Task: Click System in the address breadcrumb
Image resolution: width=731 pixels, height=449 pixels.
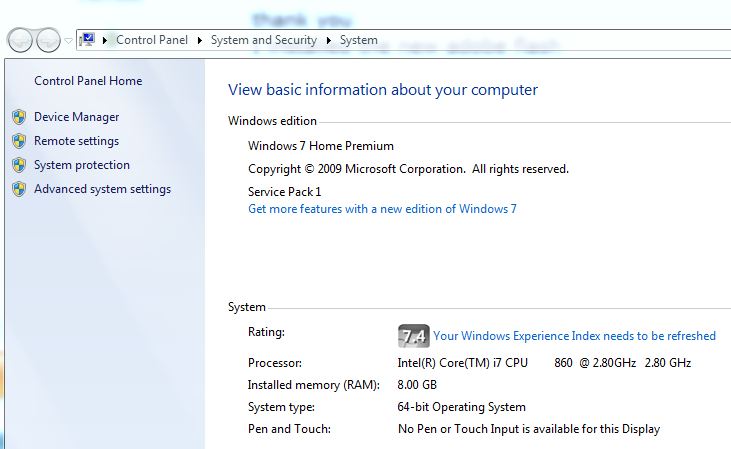Action: pos(359,40)
